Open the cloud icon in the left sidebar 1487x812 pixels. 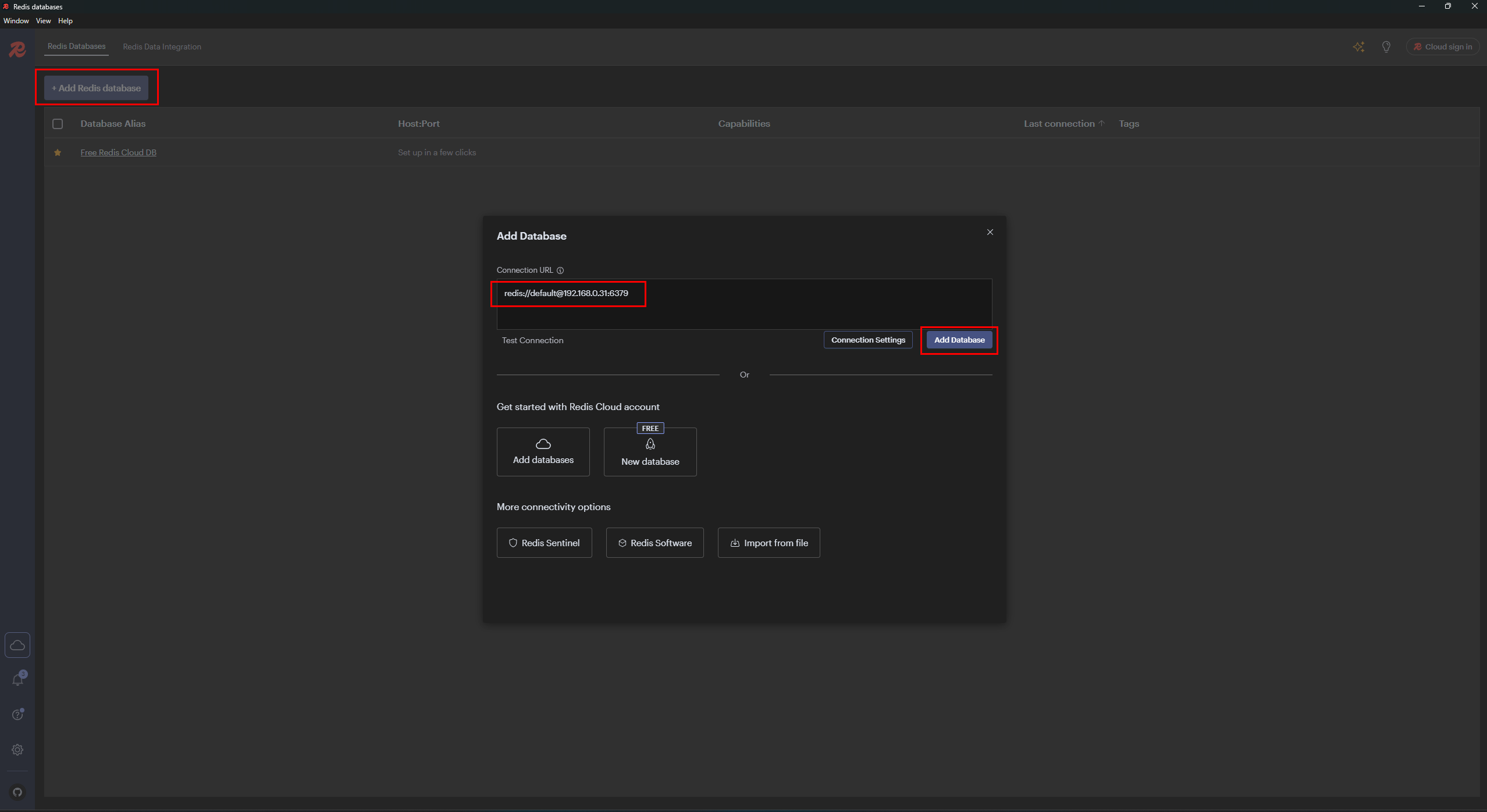point(17,645)
